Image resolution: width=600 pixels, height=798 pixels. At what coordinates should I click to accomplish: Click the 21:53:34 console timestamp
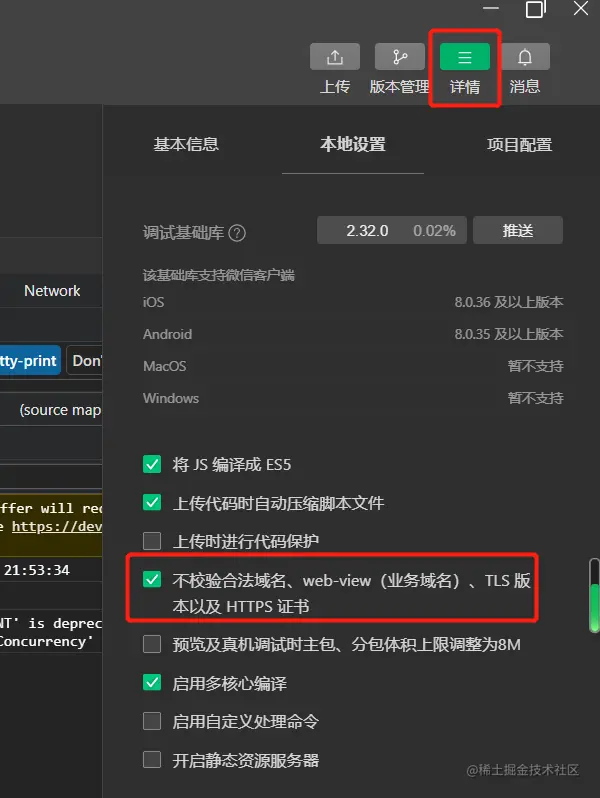click(37, 570)
